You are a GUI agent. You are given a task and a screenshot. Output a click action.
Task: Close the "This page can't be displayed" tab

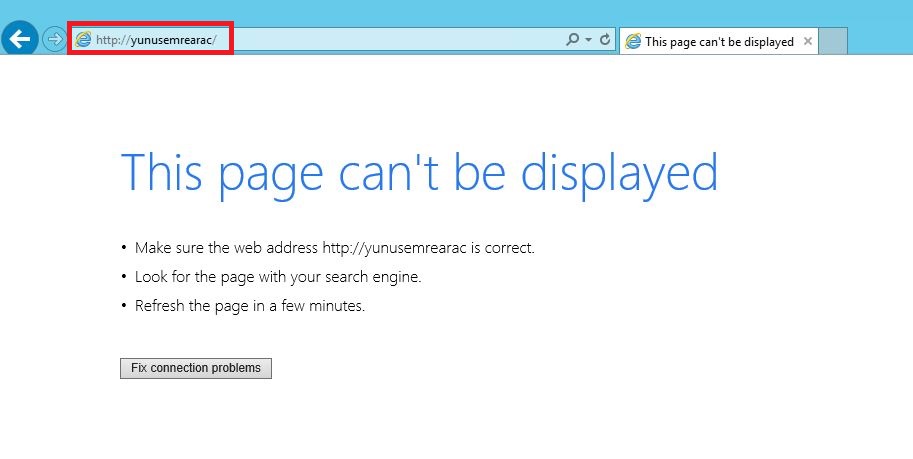pos(807,42)
